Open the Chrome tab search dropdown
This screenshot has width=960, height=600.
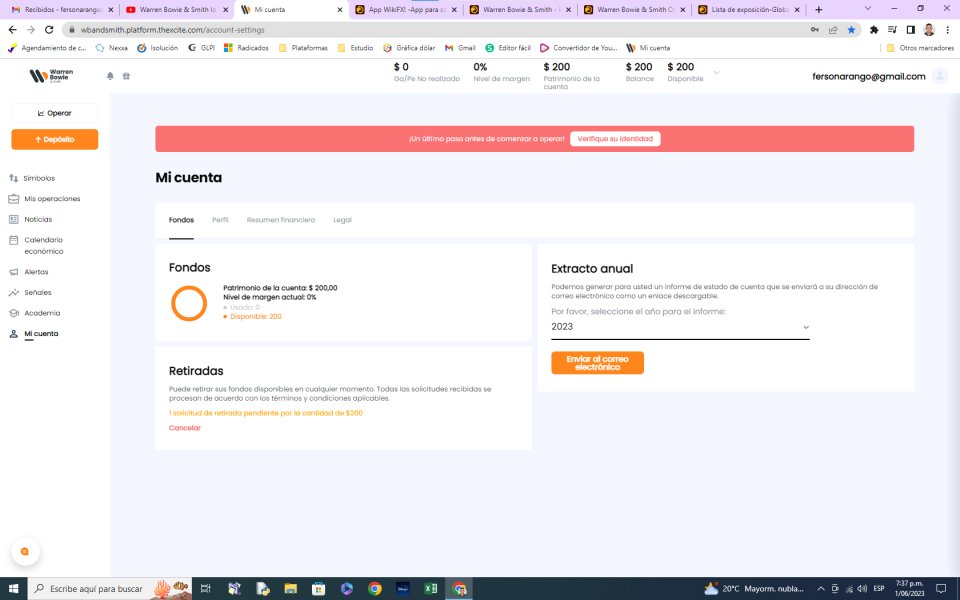868,9
